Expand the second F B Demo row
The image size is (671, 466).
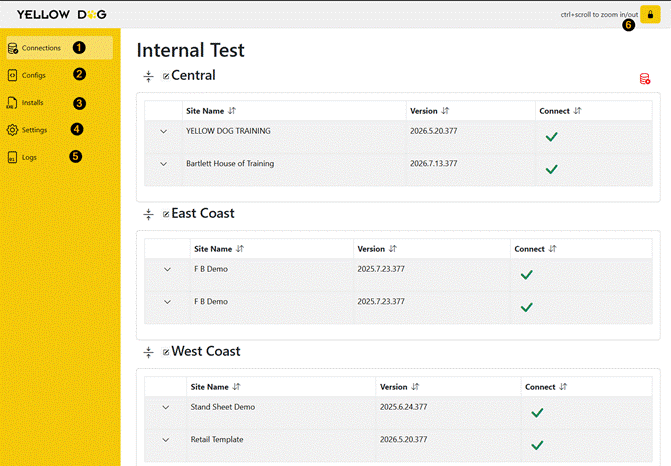click(x=167, y=302)
